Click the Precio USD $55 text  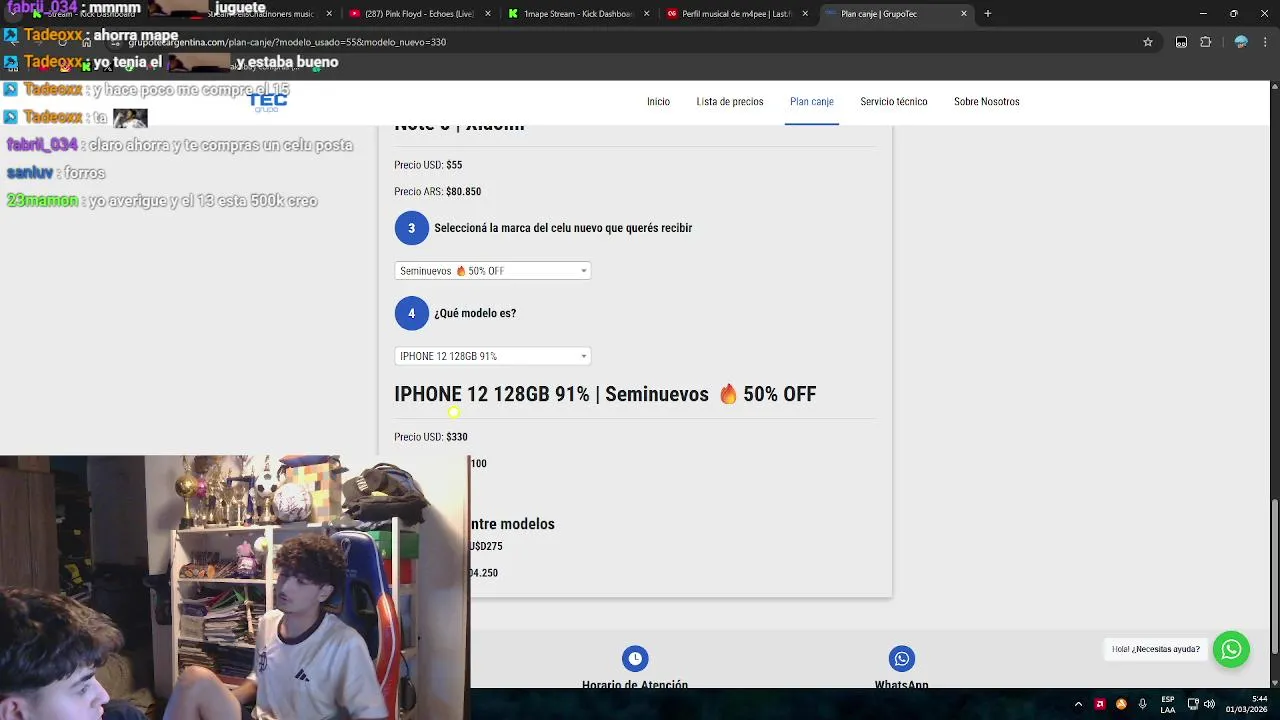[x=428, y=165]
